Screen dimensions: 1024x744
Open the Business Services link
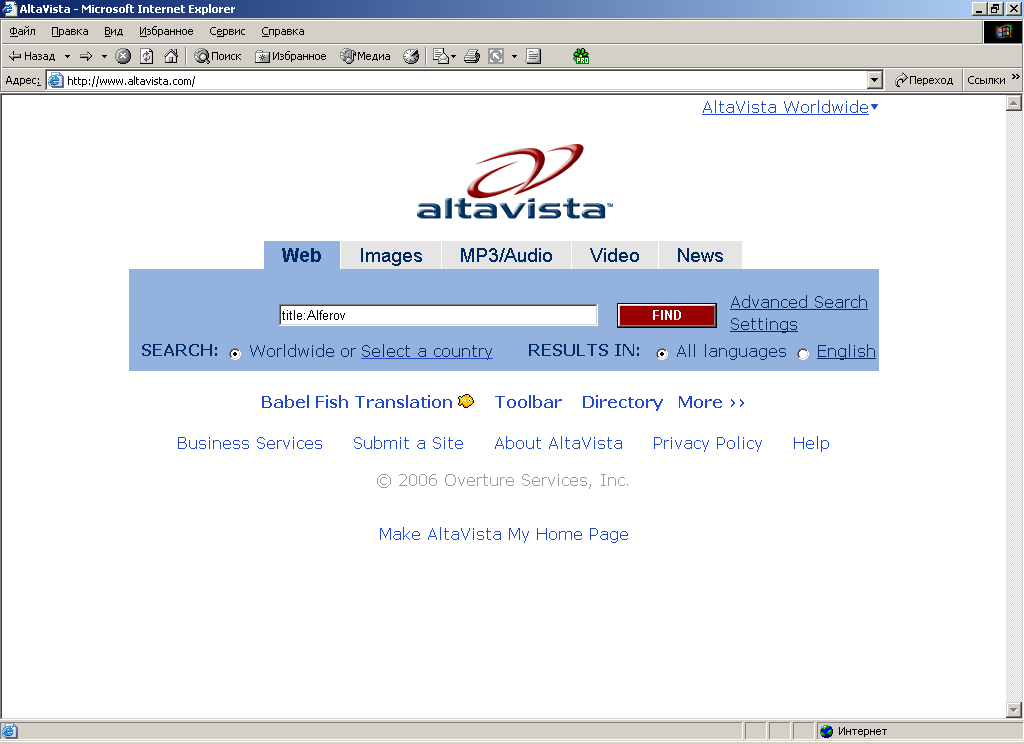[x=249, y=444]
